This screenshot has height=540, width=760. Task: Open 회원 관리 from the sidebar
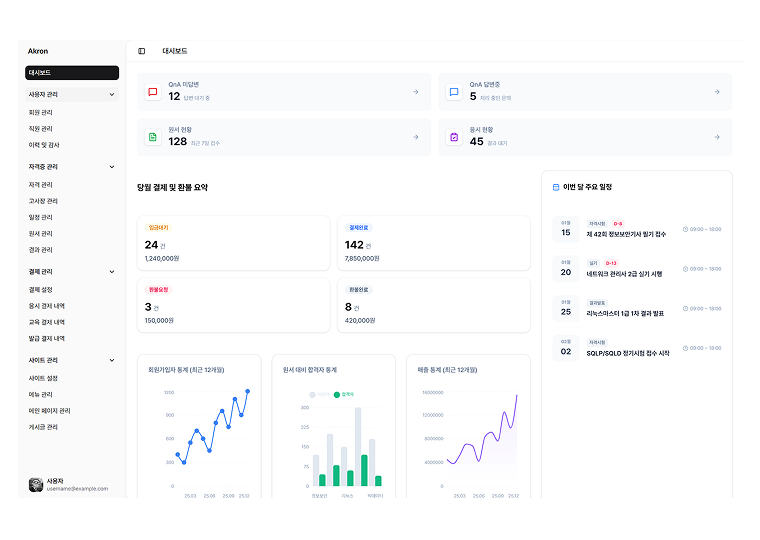pos(41,112)
